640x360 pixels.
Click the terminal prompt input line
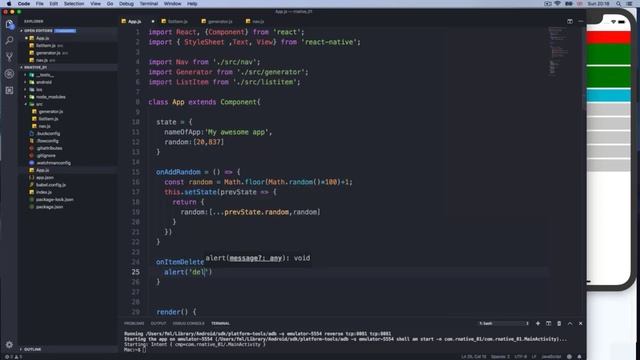pyautogui.click(x=135, y=350)
